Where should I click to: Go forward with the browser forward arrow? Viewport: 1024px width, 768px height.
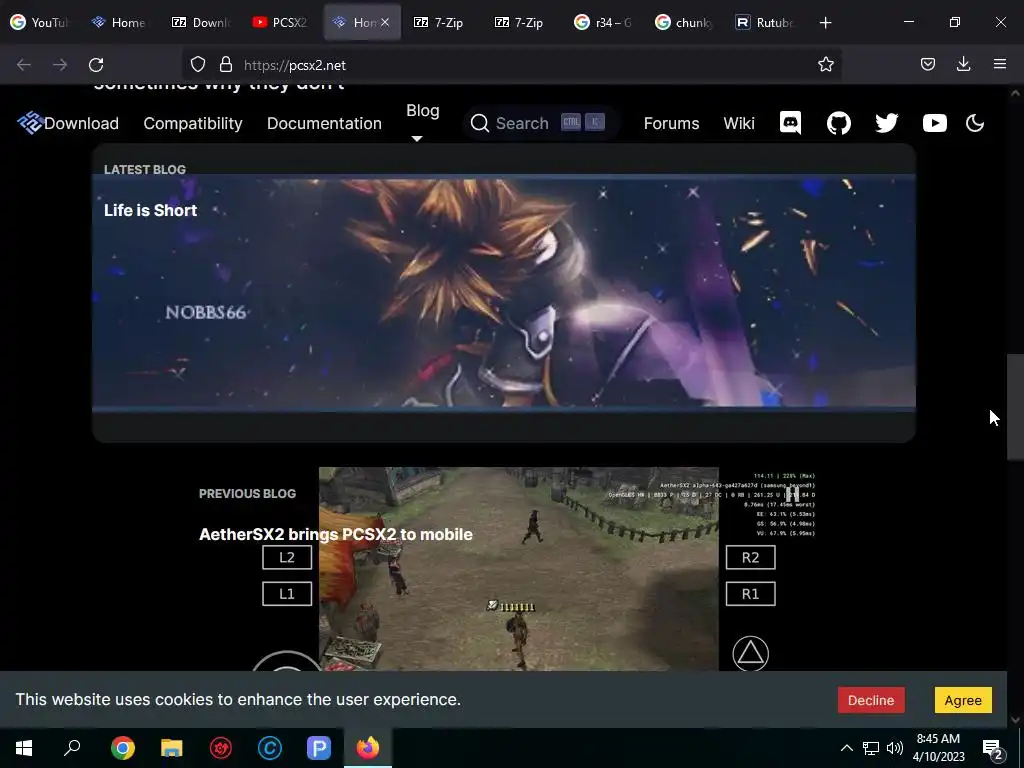pyautogui.click(x=59, y=65)
